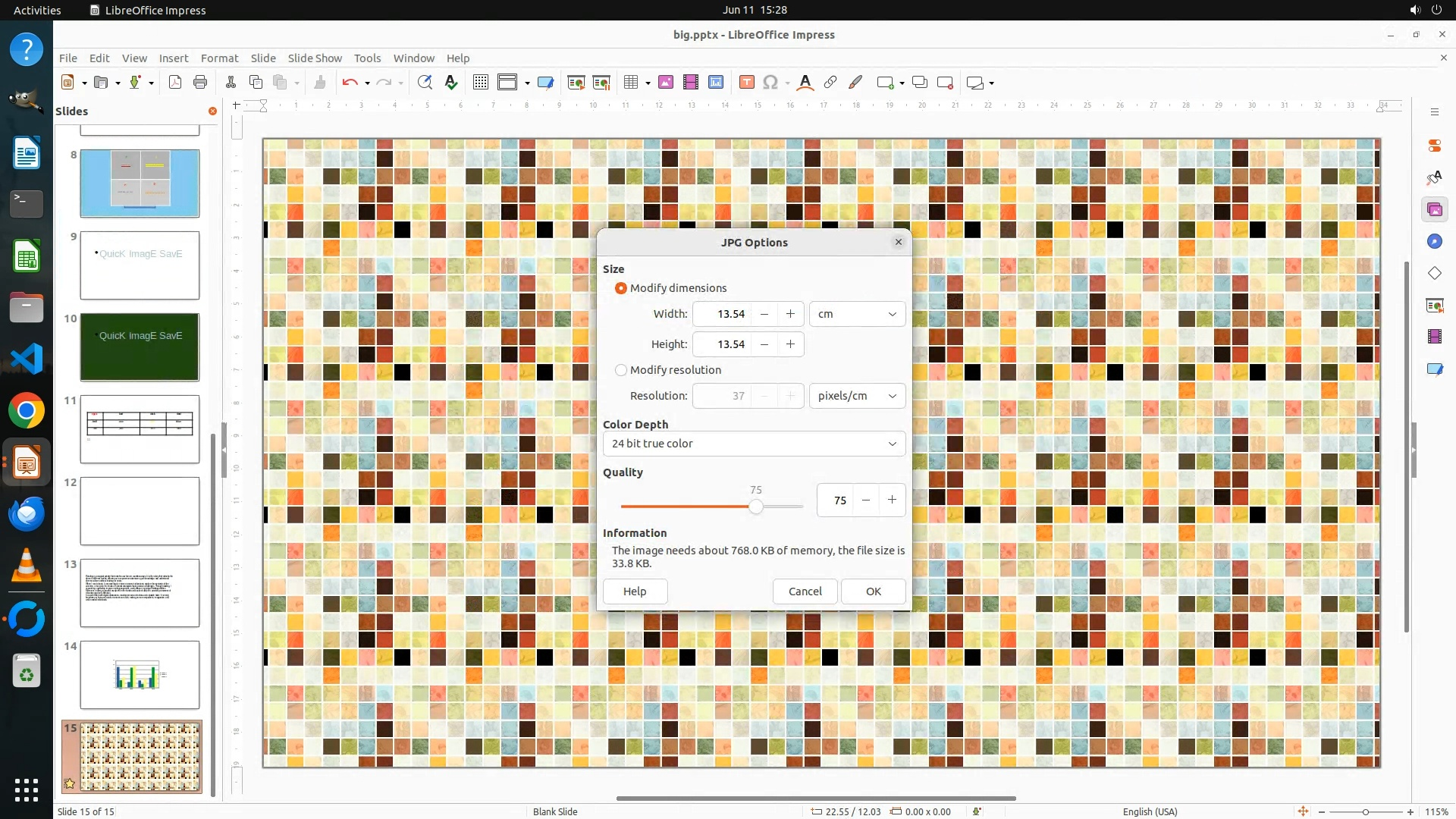
Task: Expand the 24 bit true color dropdown
Action: (754, 444)
